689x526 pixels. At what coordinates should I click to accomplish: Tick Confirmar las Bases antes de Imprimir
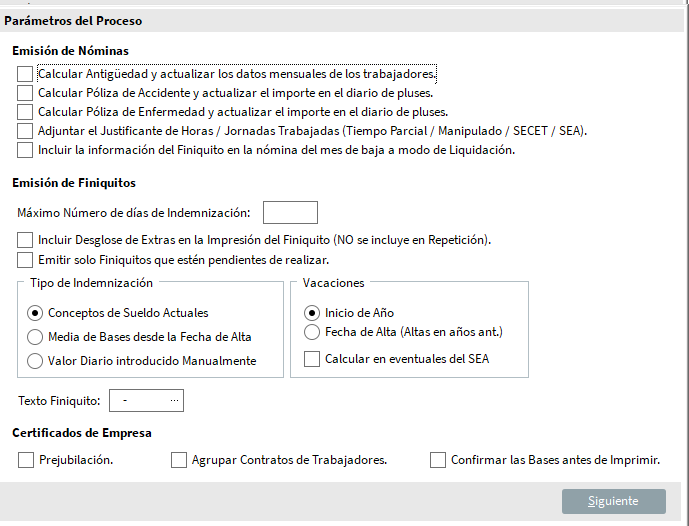click(x=438, y=460)
